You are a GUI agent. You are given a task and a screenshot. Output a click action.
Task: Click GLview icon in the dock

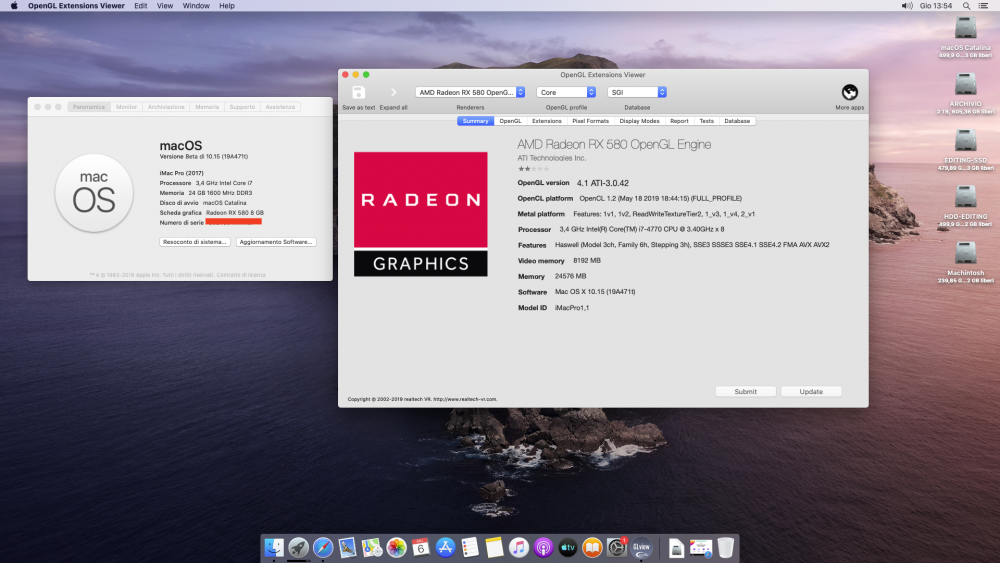(642, 547)
